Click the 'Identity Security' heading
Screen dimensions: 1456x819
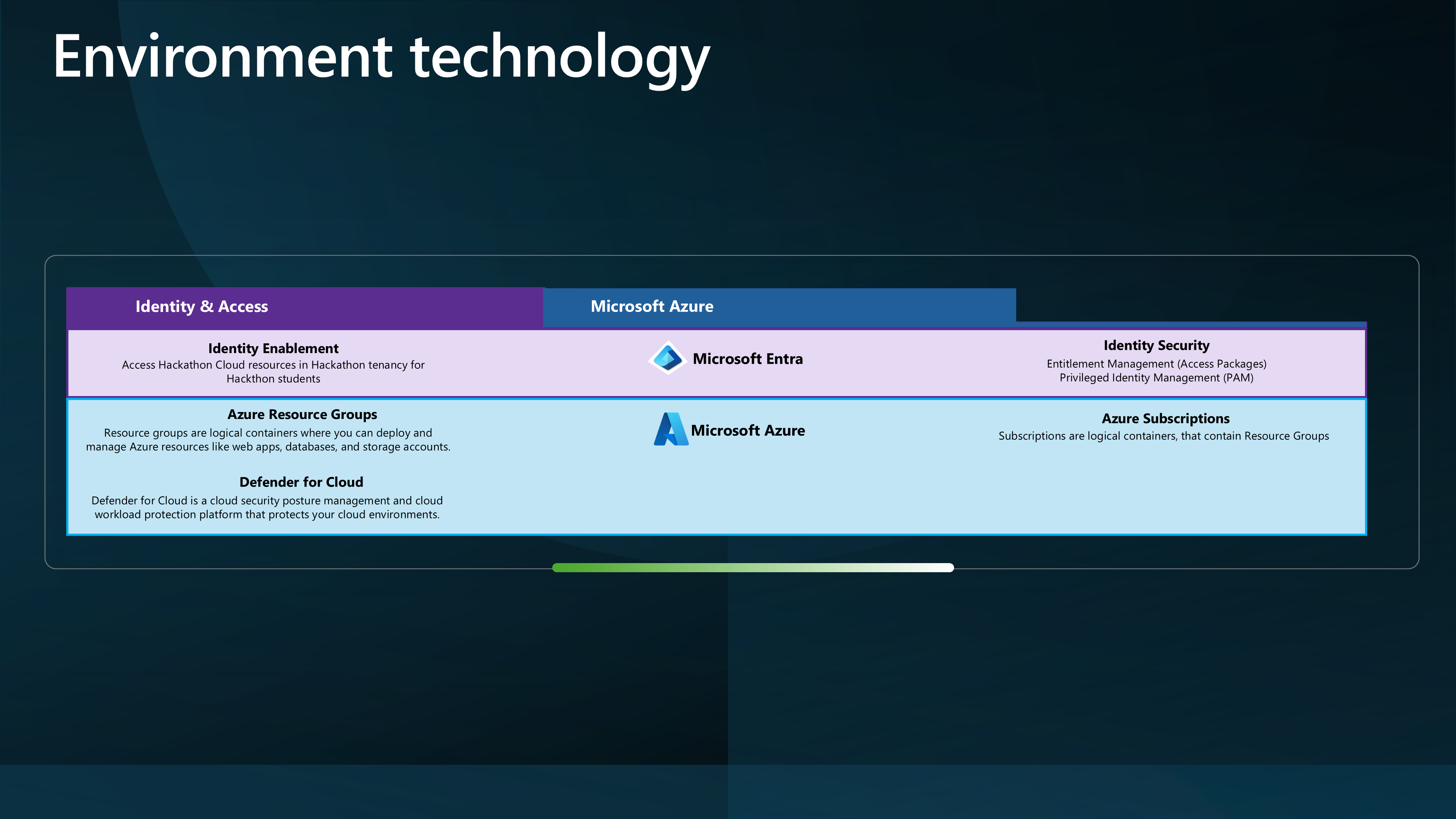pos(1156,345)
